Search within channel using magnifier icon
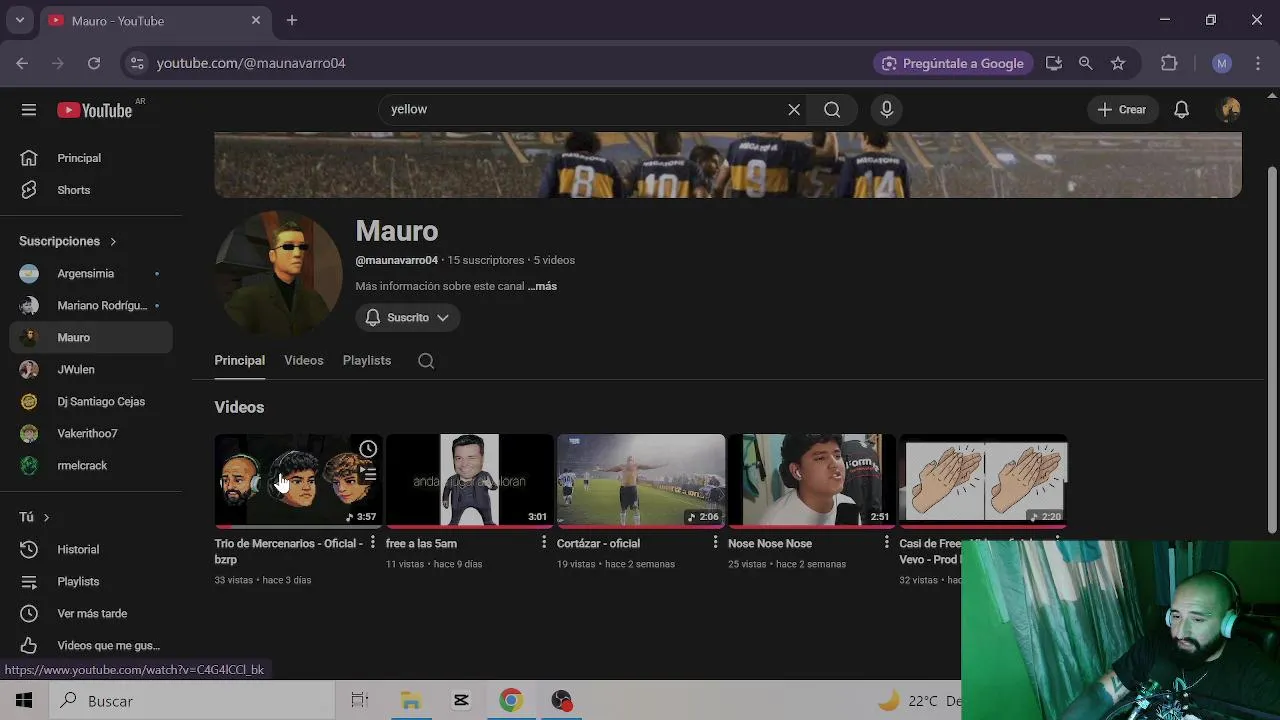 click(x=426, y=361)
